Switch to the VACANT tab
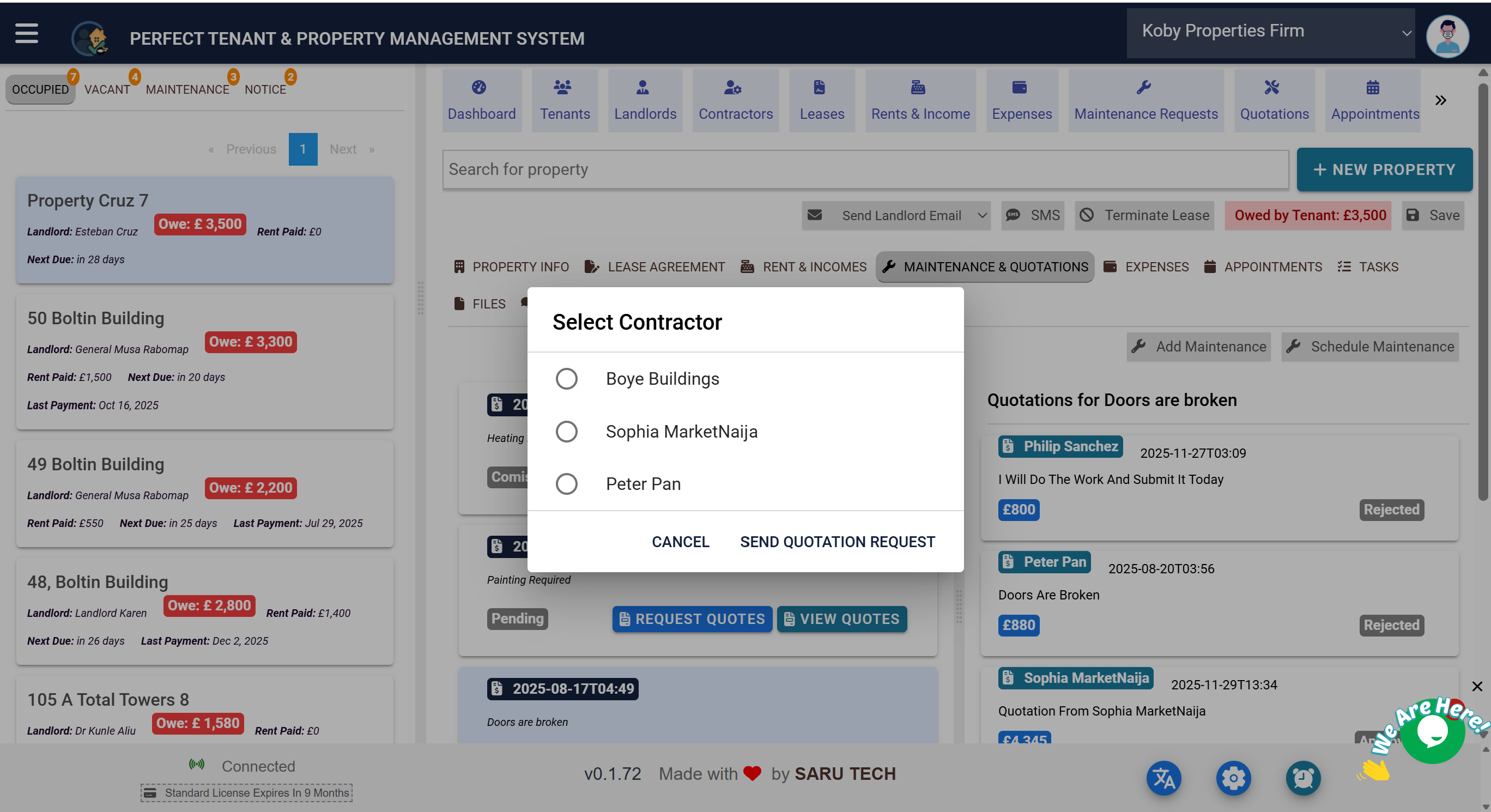This screenshot has height=812, width=1491. 107,90
